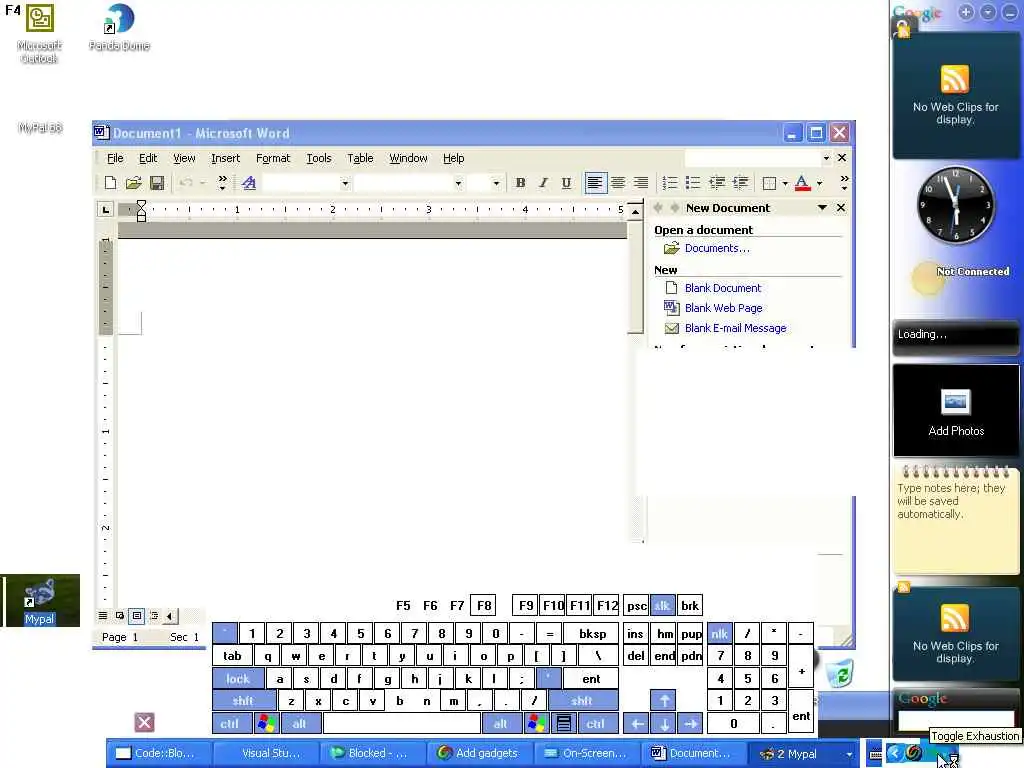Apply the red font color button
The width and height of the screenshot is (1024, 768).
tap(803, 183)
